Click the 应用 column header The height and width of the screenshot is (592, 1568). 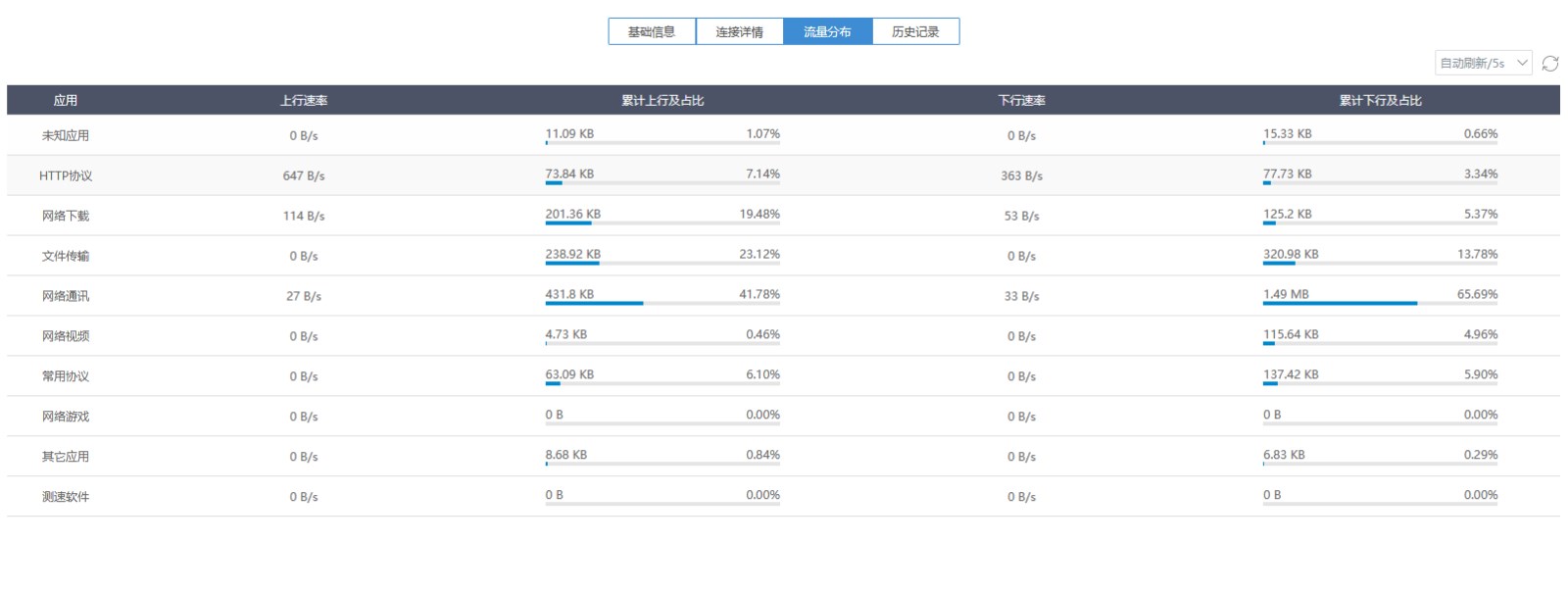tap(66, 101)
